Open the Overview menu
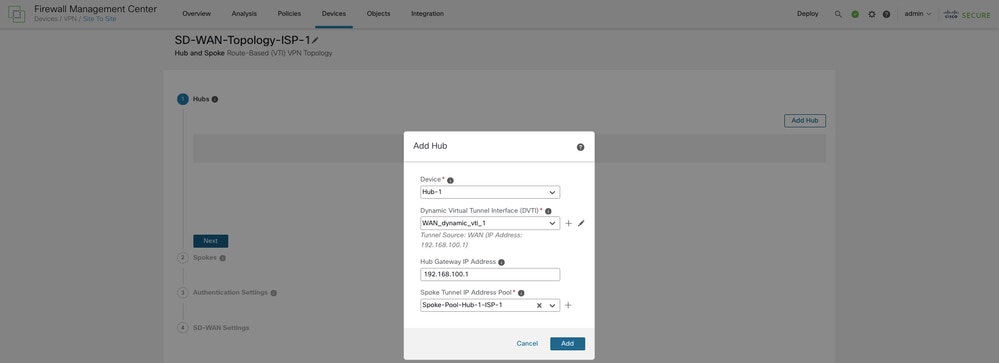Image resolution: width=999 pixels, height=363 pixels. (x=196, y=14)
